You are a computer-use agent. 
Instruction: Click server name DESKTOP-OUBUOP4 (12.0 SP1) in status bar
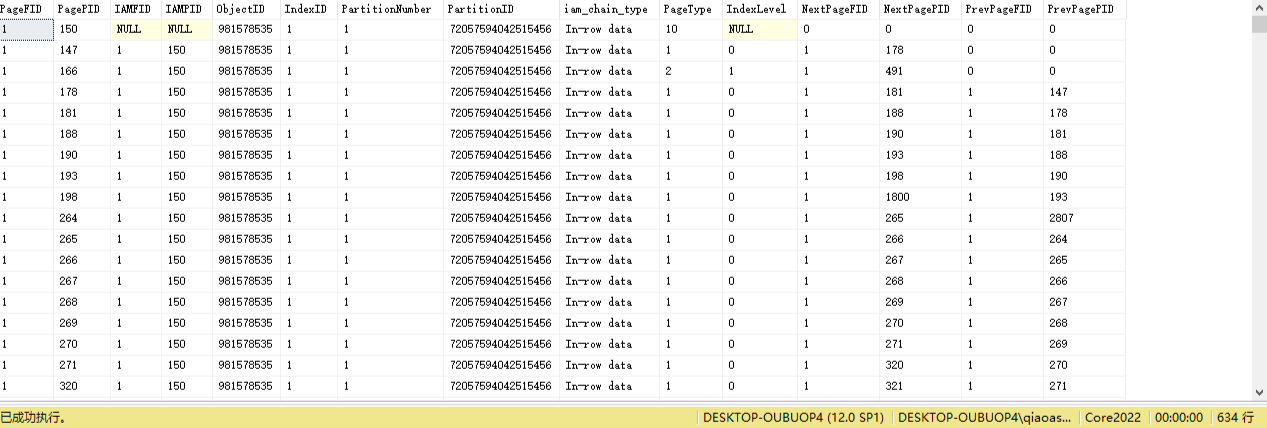[794, 418]
